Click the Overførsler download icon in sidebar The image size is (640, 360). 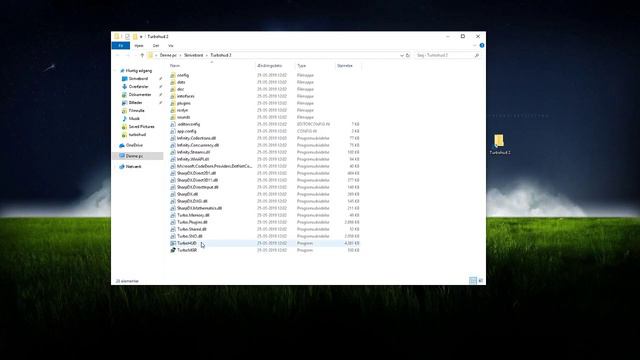click(124, 87)
